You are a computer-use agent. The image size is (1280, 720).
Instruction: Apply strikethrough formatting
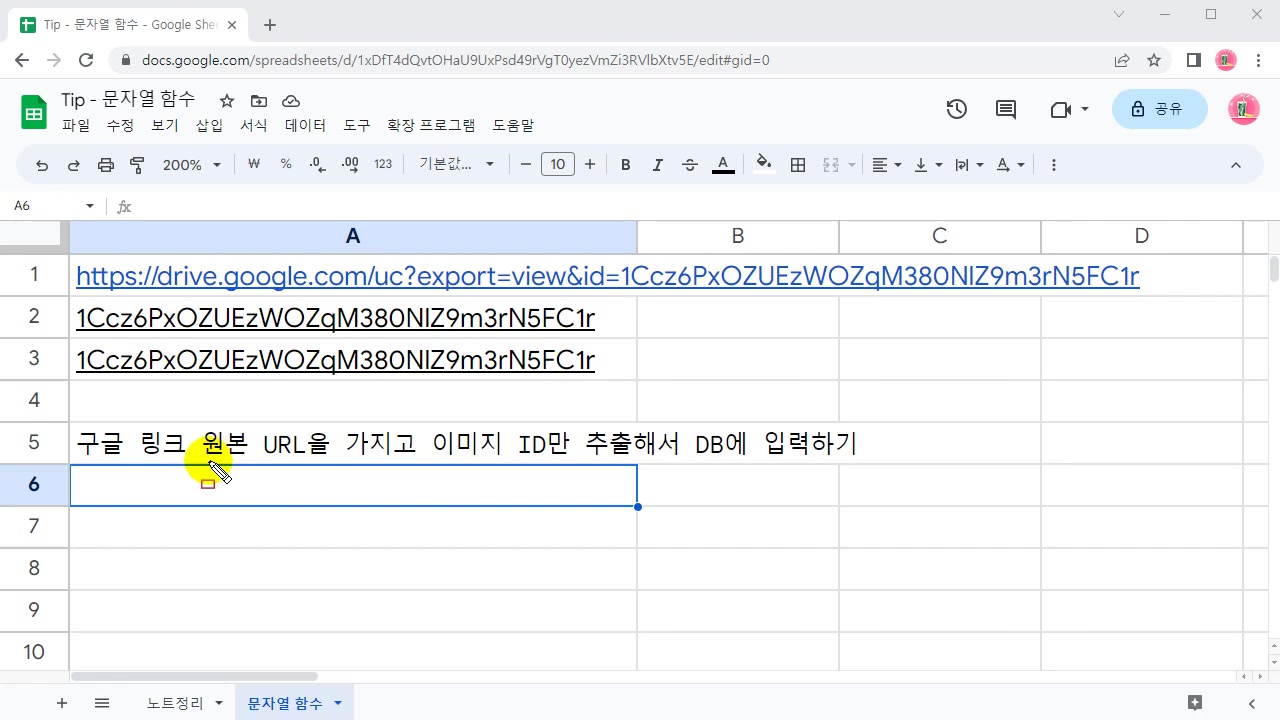click(689, 164)
